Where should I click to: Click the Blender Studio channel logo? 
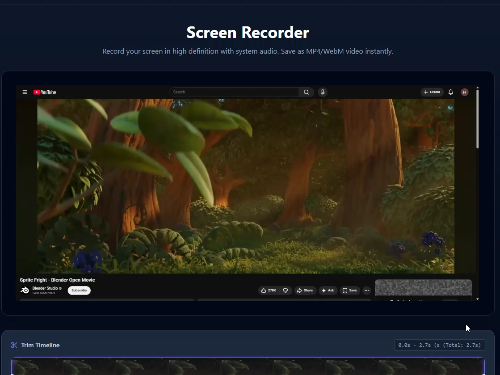(x=25, y=290)
